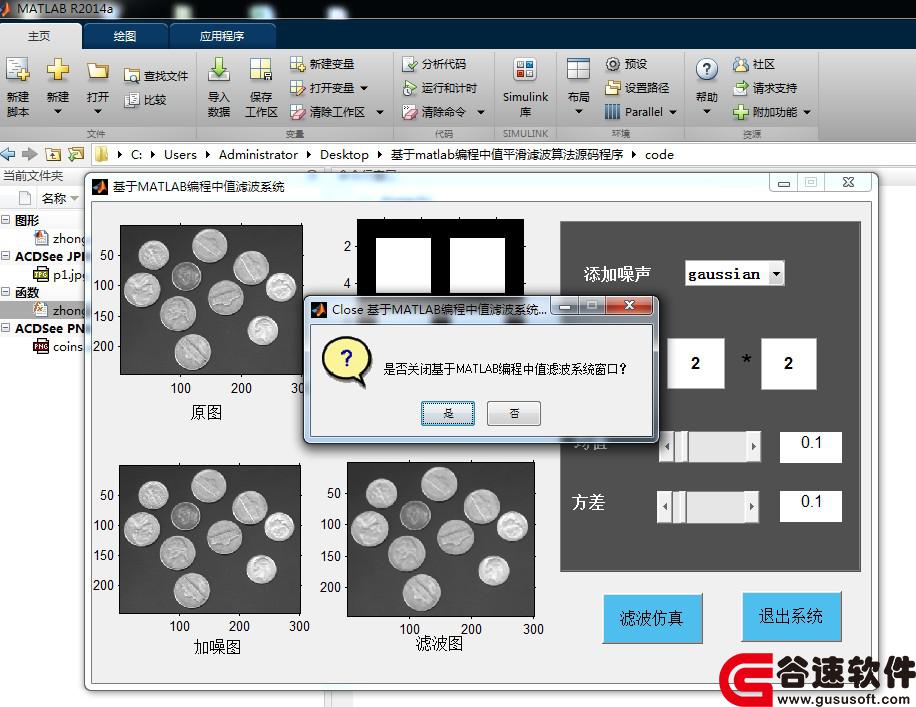Click the 加噪图 noisy image

(x=210, y=539)
